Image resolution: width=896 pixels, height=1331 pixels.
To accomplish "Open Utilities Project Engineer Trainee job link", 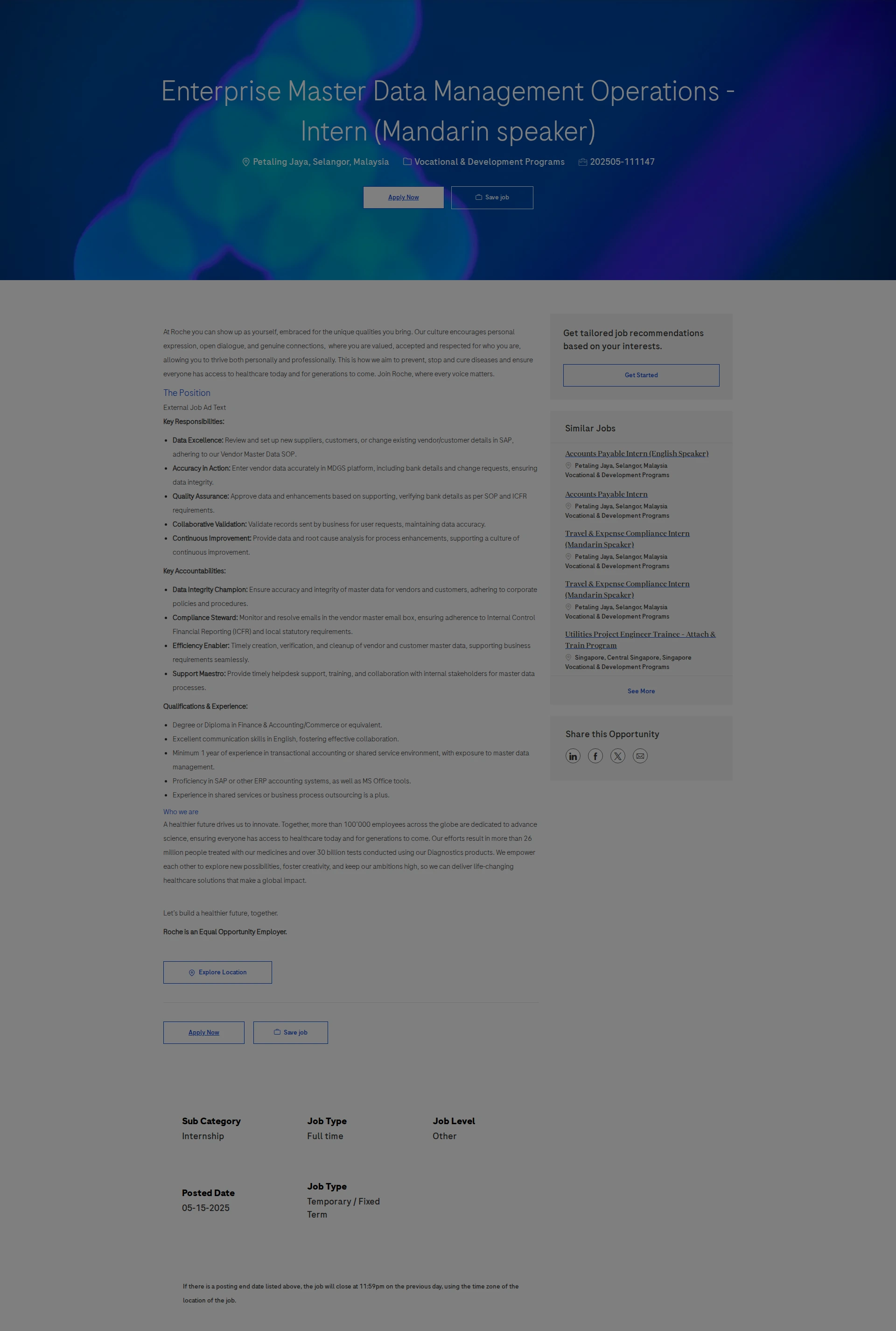I will (640, 640).
